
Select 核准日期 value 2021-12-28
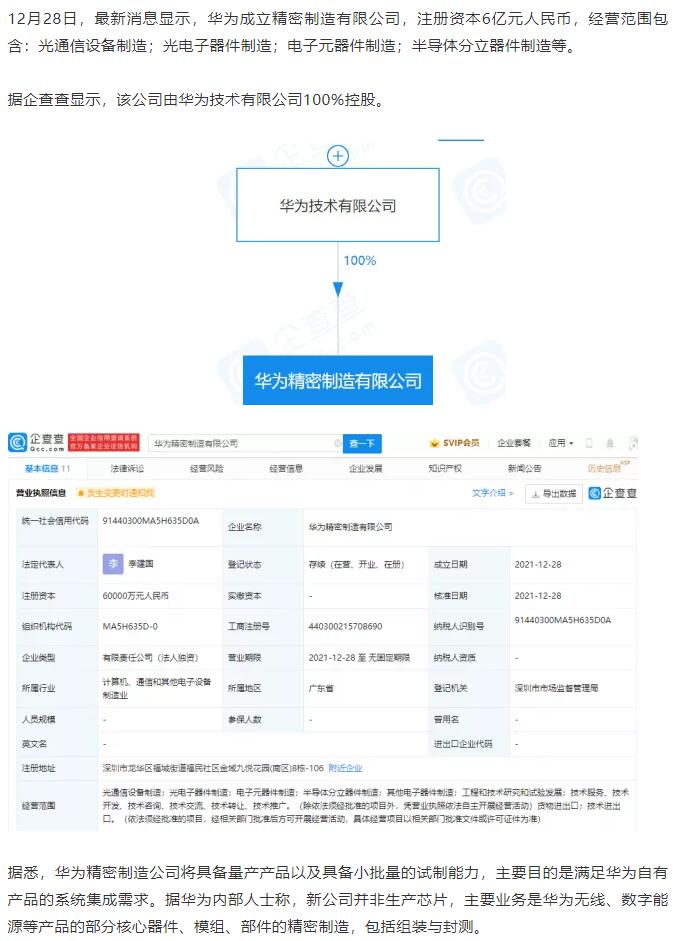coord(538,596)
